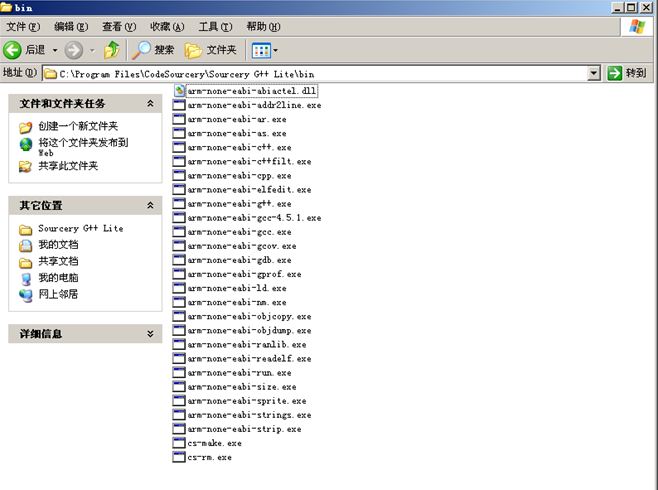The width and height of the screenshot is (658, 490).
Task: Open the 查看(V) menu
Action: pyautogui.click(x=119, y=27)
